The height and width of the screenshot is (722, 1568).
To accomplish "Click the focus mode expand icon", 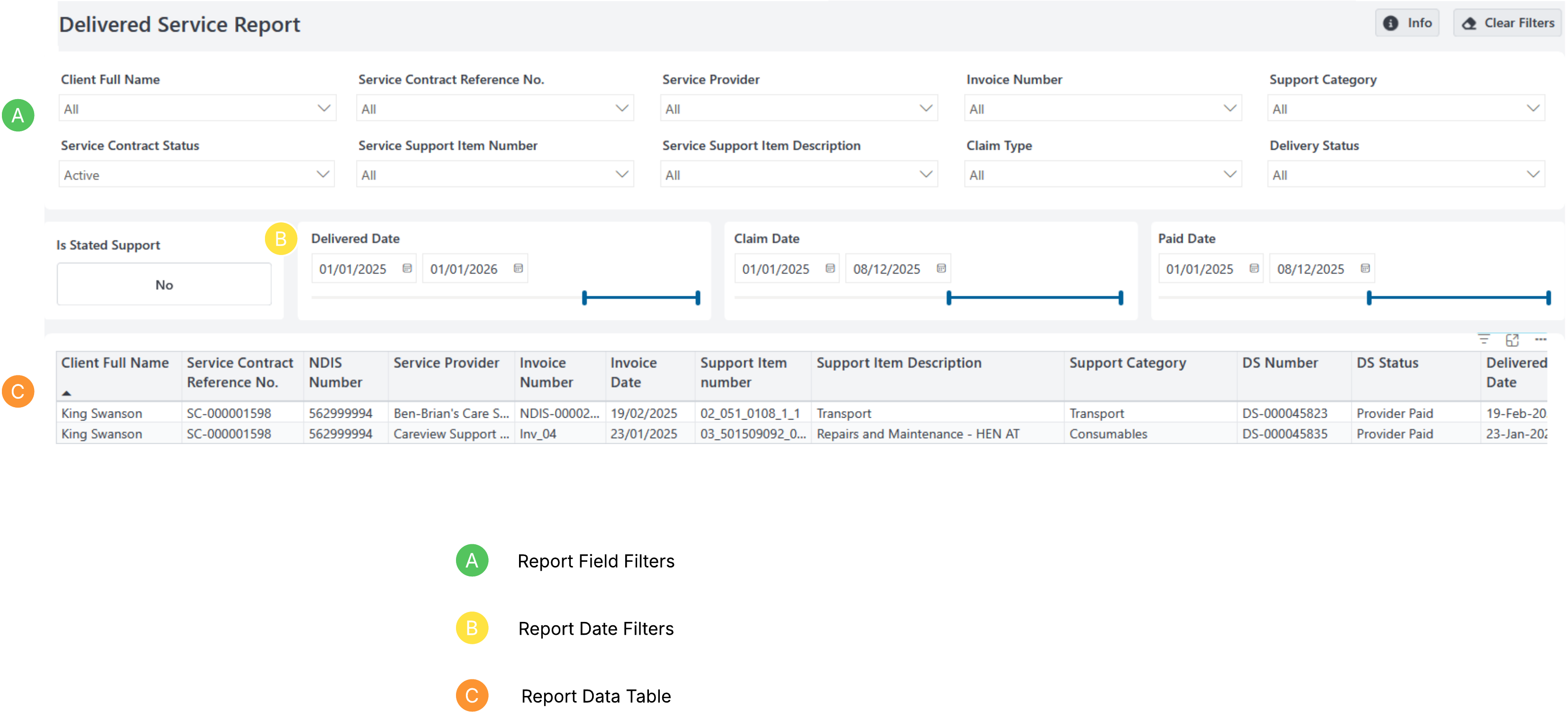I will tap(1512, 340).
